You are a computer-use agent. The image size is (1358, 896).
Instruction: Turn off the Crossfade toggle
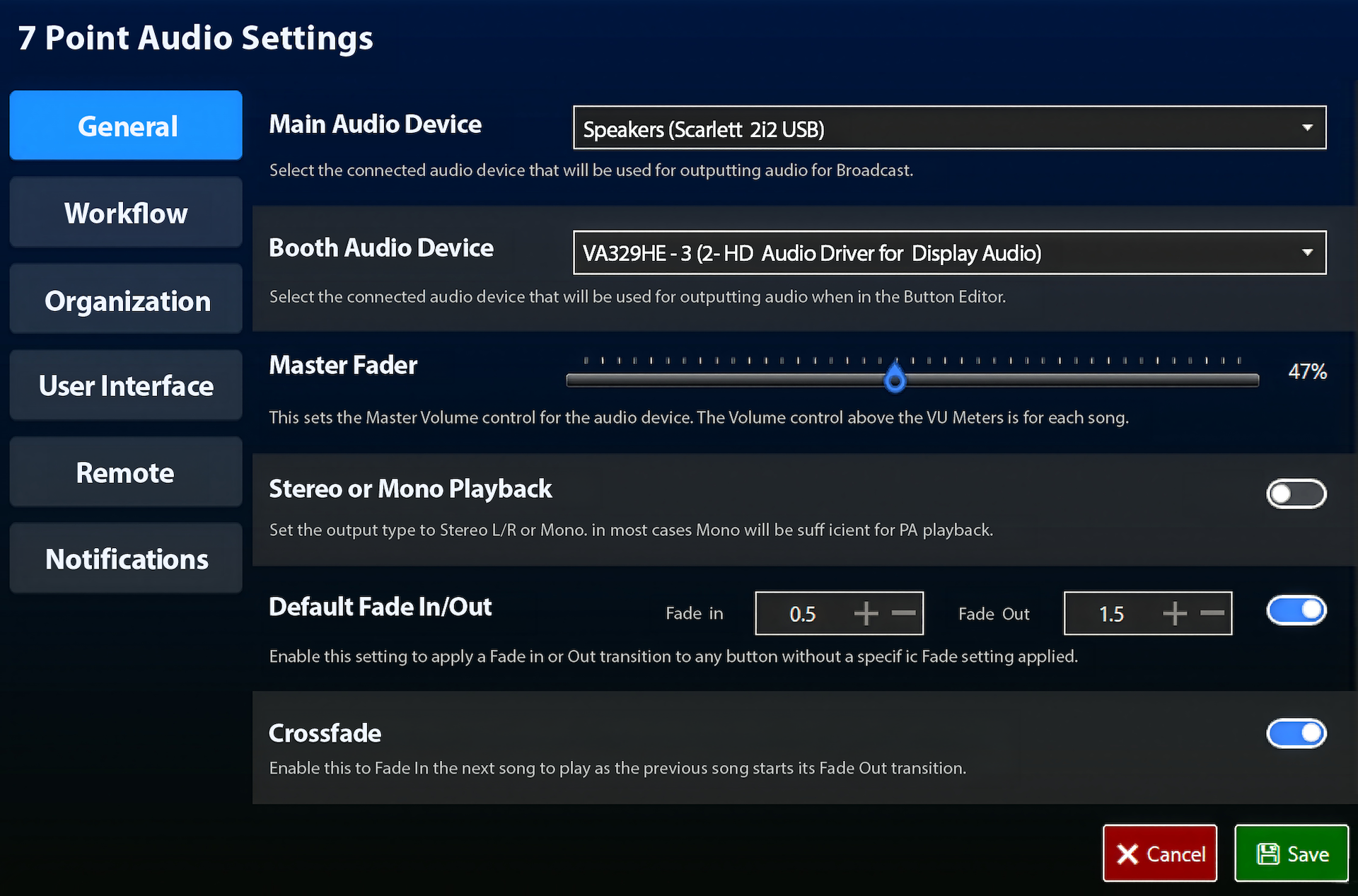pos(1296,733)
